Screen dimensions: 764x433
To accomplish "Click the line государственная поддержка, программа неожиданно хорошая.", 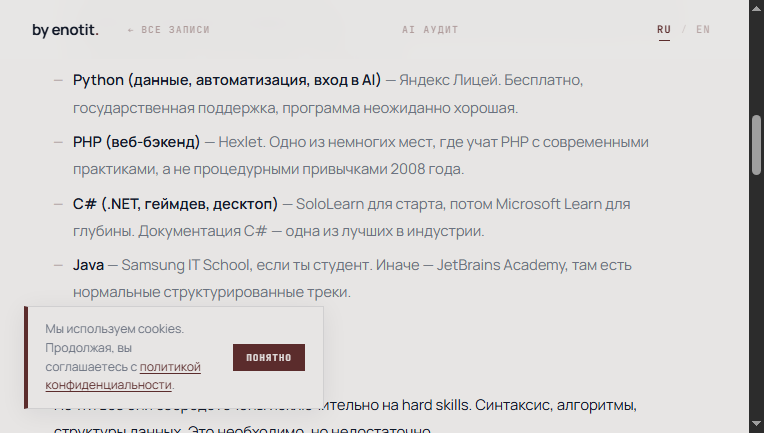I will tap(295, 108).
